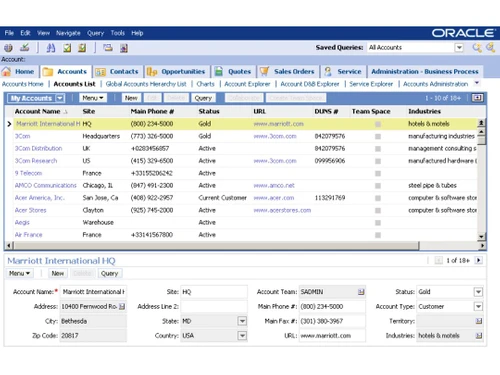Click New button in Marriott form applet

(57, 273)
